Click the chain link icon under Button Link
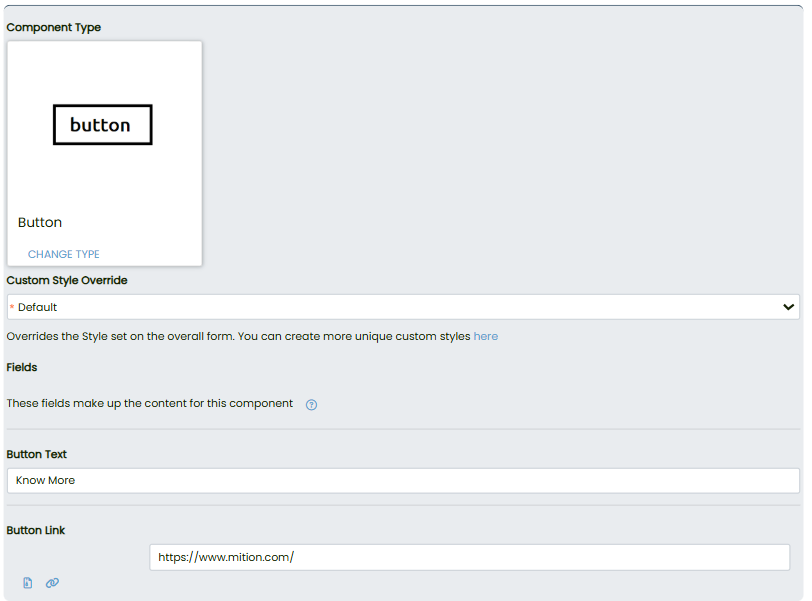This screenshot has height=601, width=812. pyautogui.click(x=52, y=583)
